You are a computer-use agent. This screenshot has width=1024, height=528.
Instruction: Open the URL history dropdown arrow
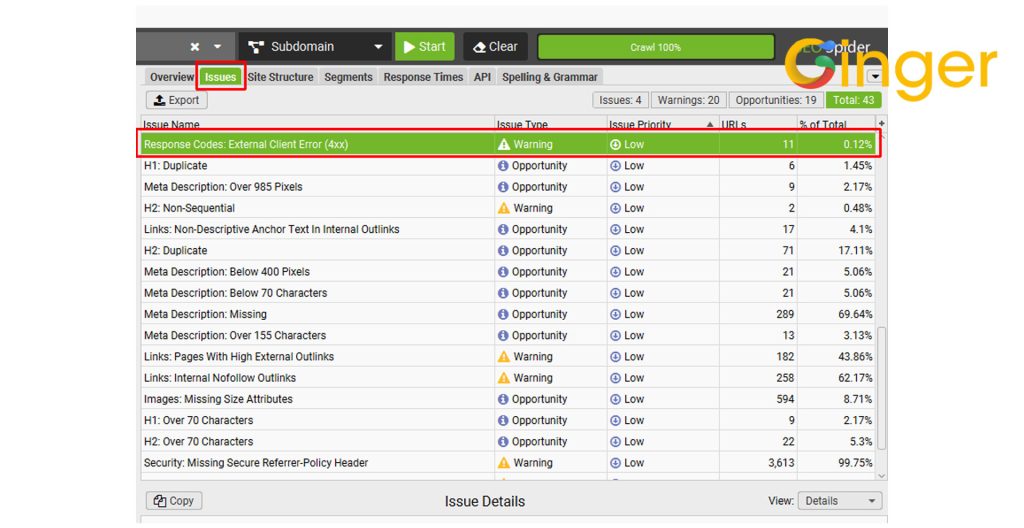217,46
